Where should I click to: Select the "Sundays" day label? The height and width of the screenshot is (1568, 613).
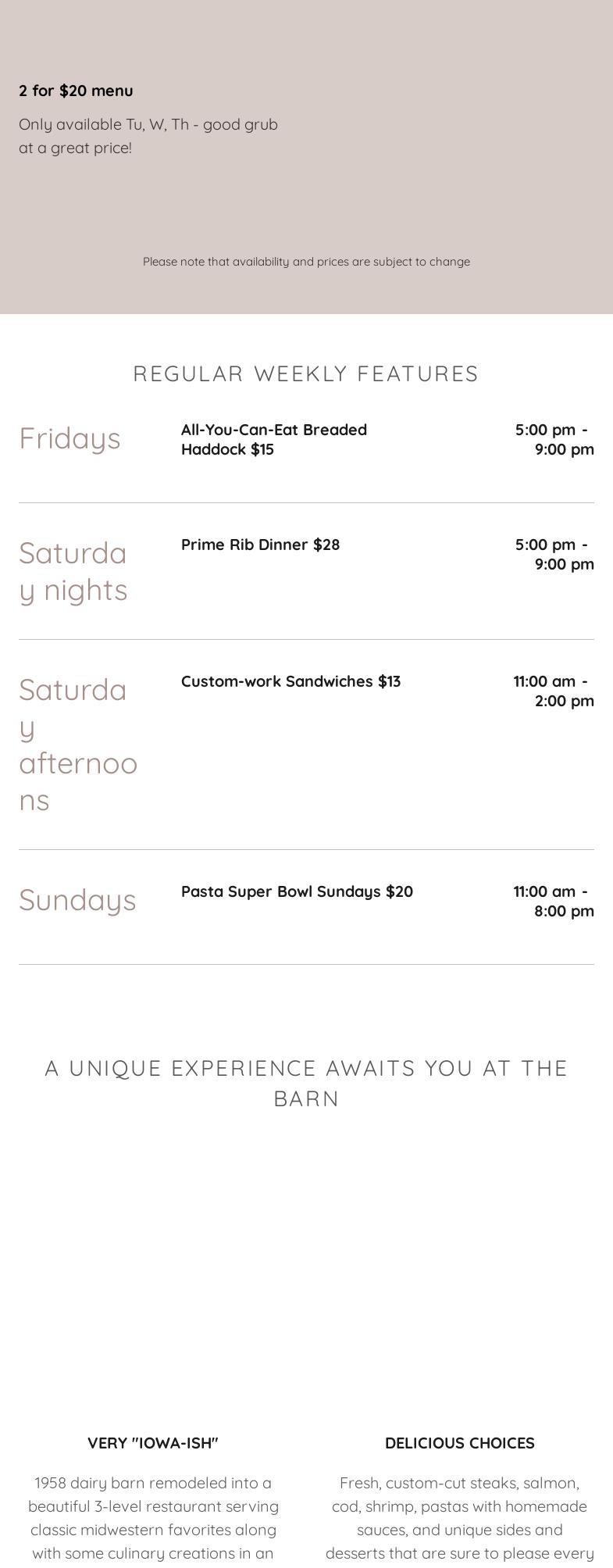coord(77,900)
